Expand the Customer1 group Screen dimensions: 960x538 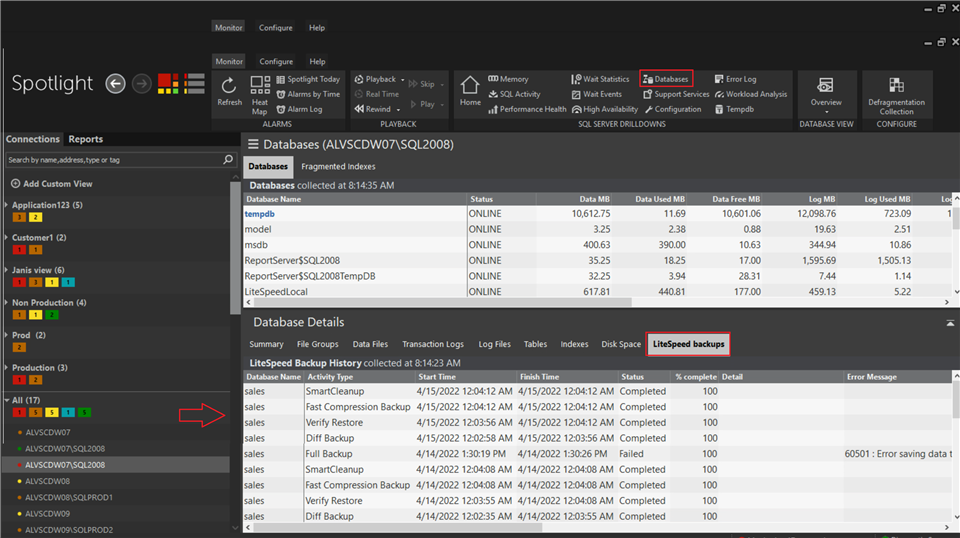coord(7,237)
